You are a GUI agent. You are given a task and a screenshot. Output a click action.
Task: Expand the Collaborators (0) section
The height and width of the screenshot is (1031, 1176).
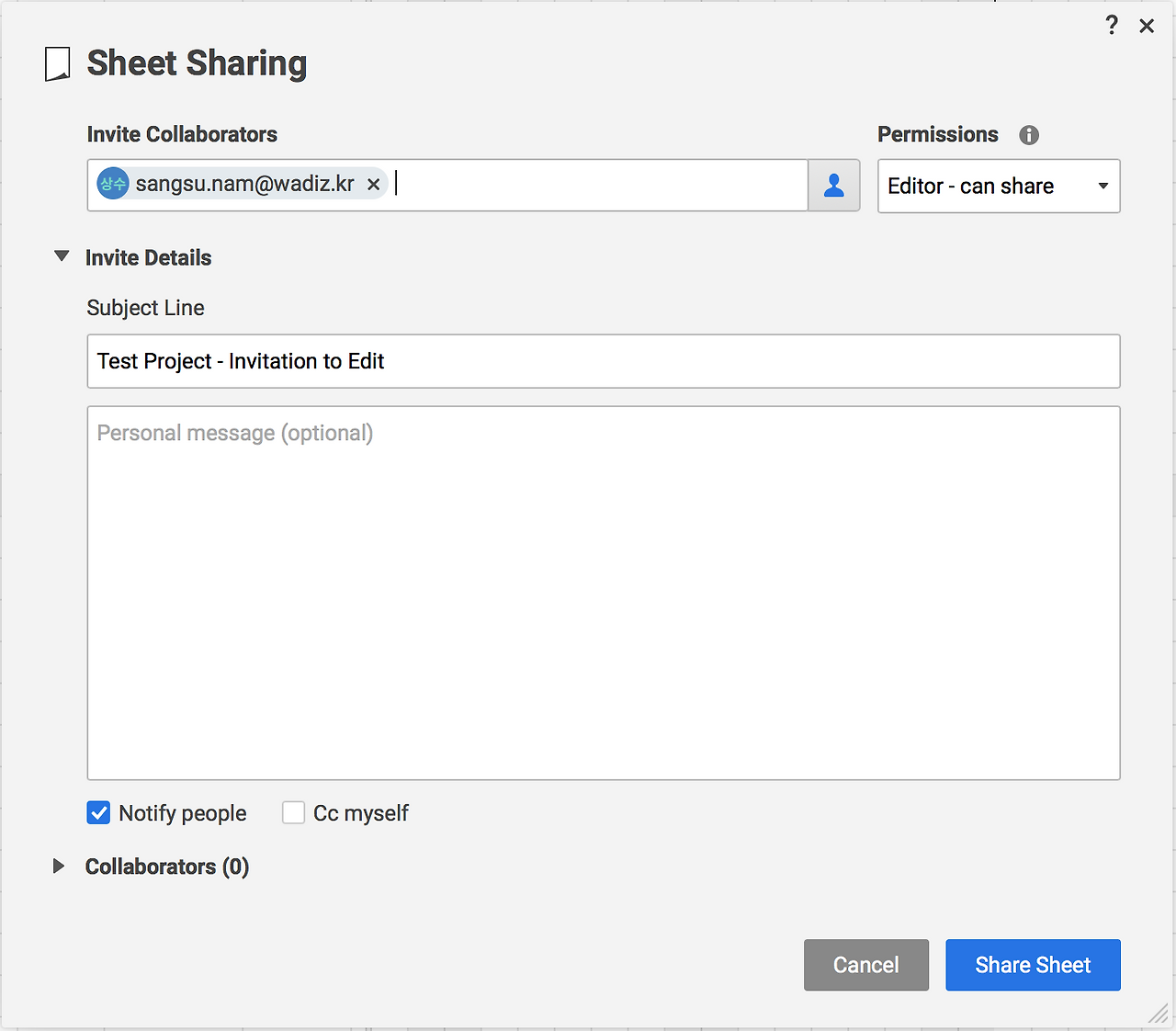59,867
